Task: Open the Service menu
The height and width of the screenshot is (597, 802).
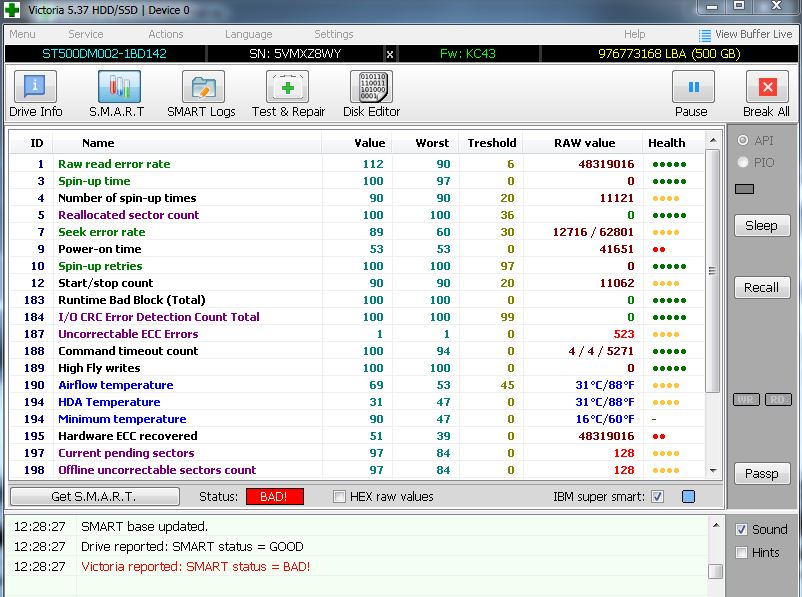Action: [86, 34]
